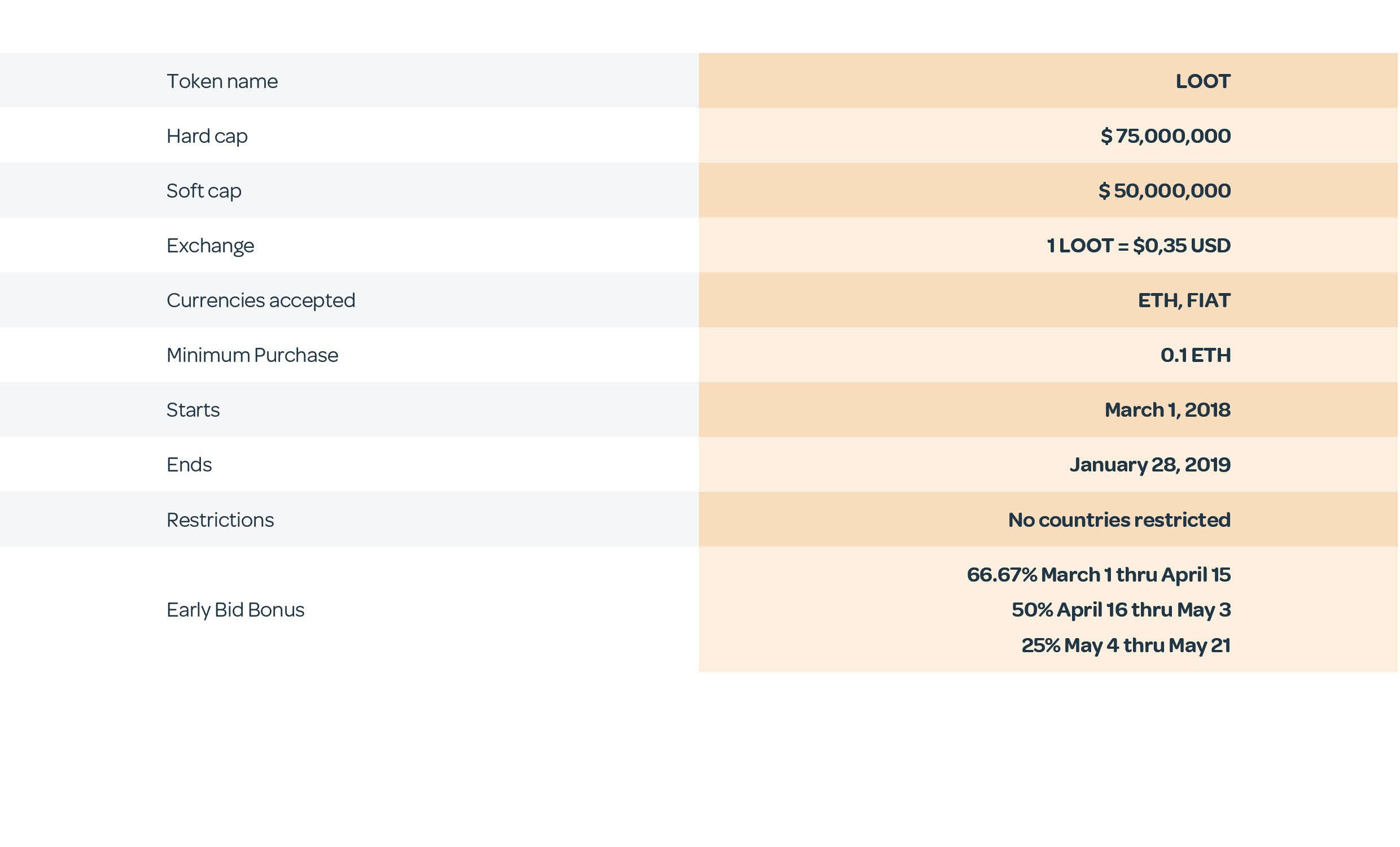1400x847 pixels.
Task: Select the "January 28, 2019" end date
Action: 1149,465
